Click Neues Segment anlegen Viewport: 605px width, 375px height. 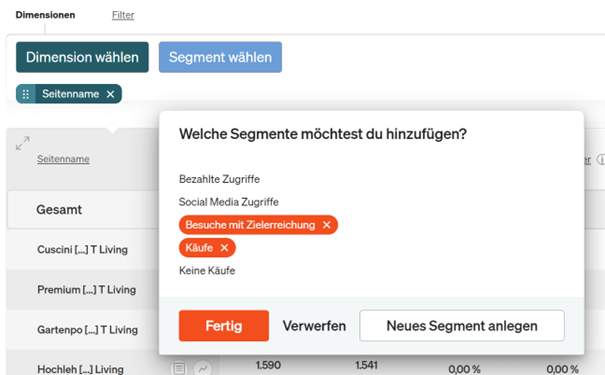462,326
